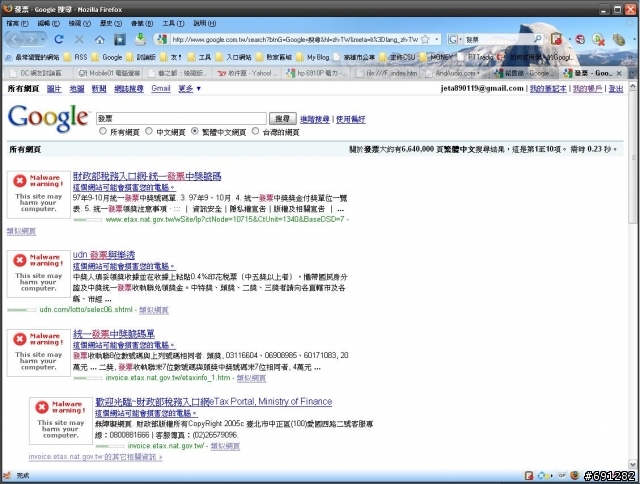Click the status bar clipboard icon
Screen dimensions: 640x484
(x=529, y=475)
